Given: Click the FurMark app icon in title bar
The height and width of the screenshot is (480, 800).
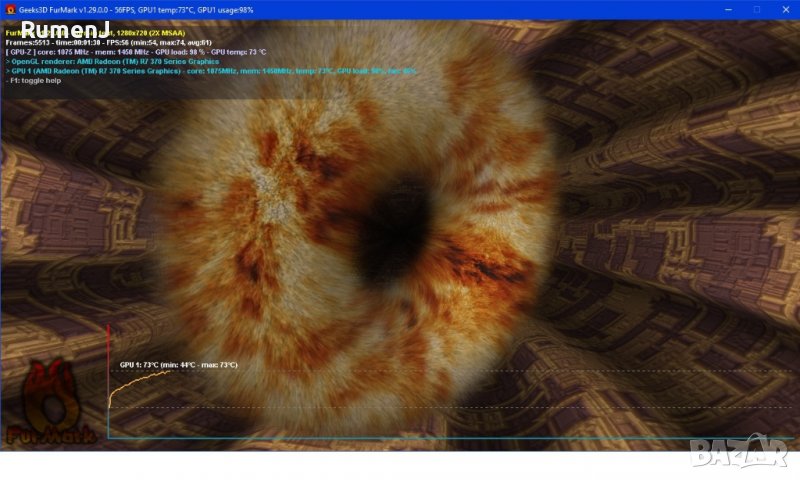Looking at the screenshot, I should coord(9,9).
